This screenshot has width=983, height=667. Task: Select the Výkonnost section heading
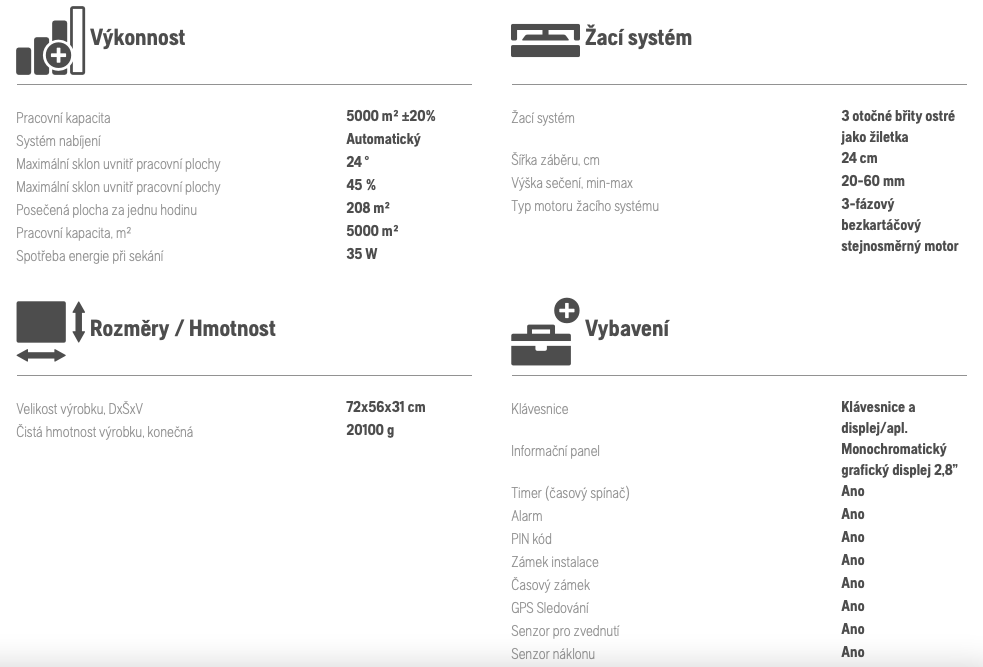[x=137, y=38]
